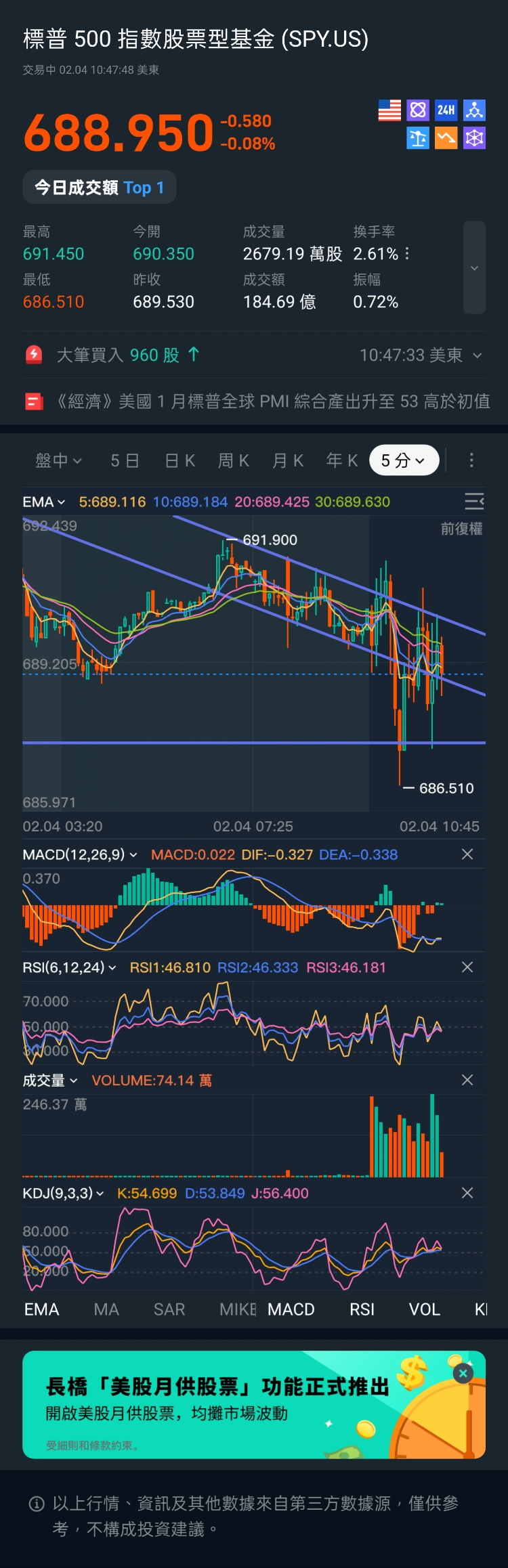The height and width of the screenshot is (1568, 508).
Task: Tap the blue 24H trading icon
Action: pyautogui.click(x=446, y=110)
